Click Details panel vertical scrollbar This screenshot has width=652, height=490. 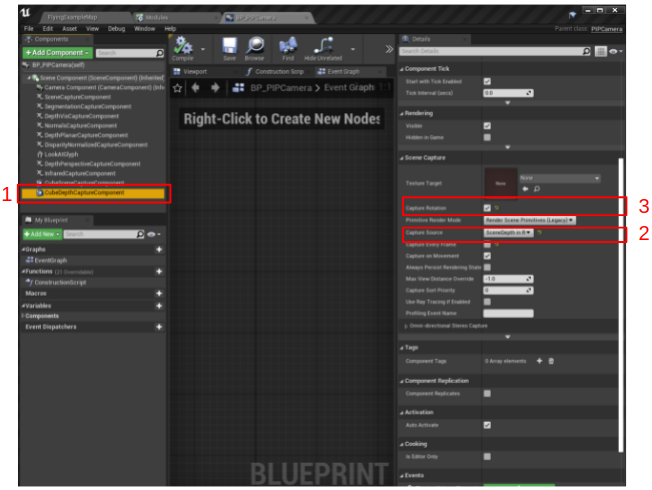[621, 304]
